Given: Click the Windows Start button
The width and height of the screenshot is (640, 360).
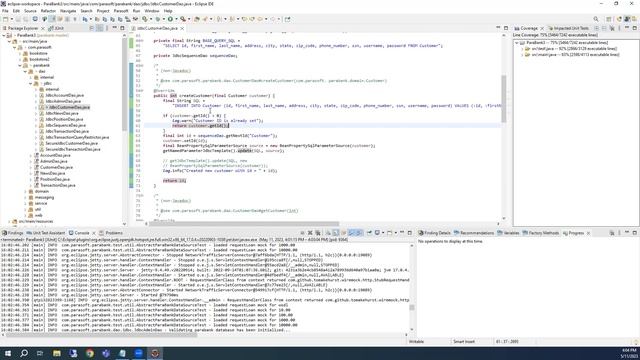Looking at the screenshot, I should (x=8, y=353).
